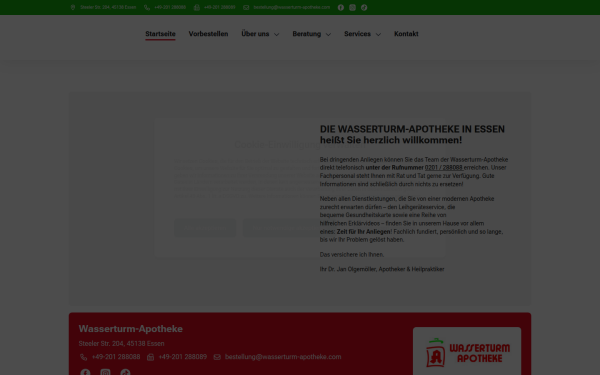Click the envelope icon in the top bar
This screenshot has height=375, width=600.
coord(246,7)
